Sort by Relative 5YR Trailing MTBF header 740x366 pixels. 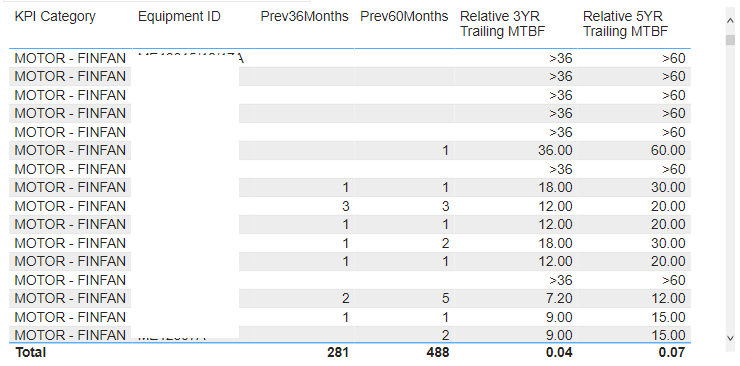(x=625, y=24)
